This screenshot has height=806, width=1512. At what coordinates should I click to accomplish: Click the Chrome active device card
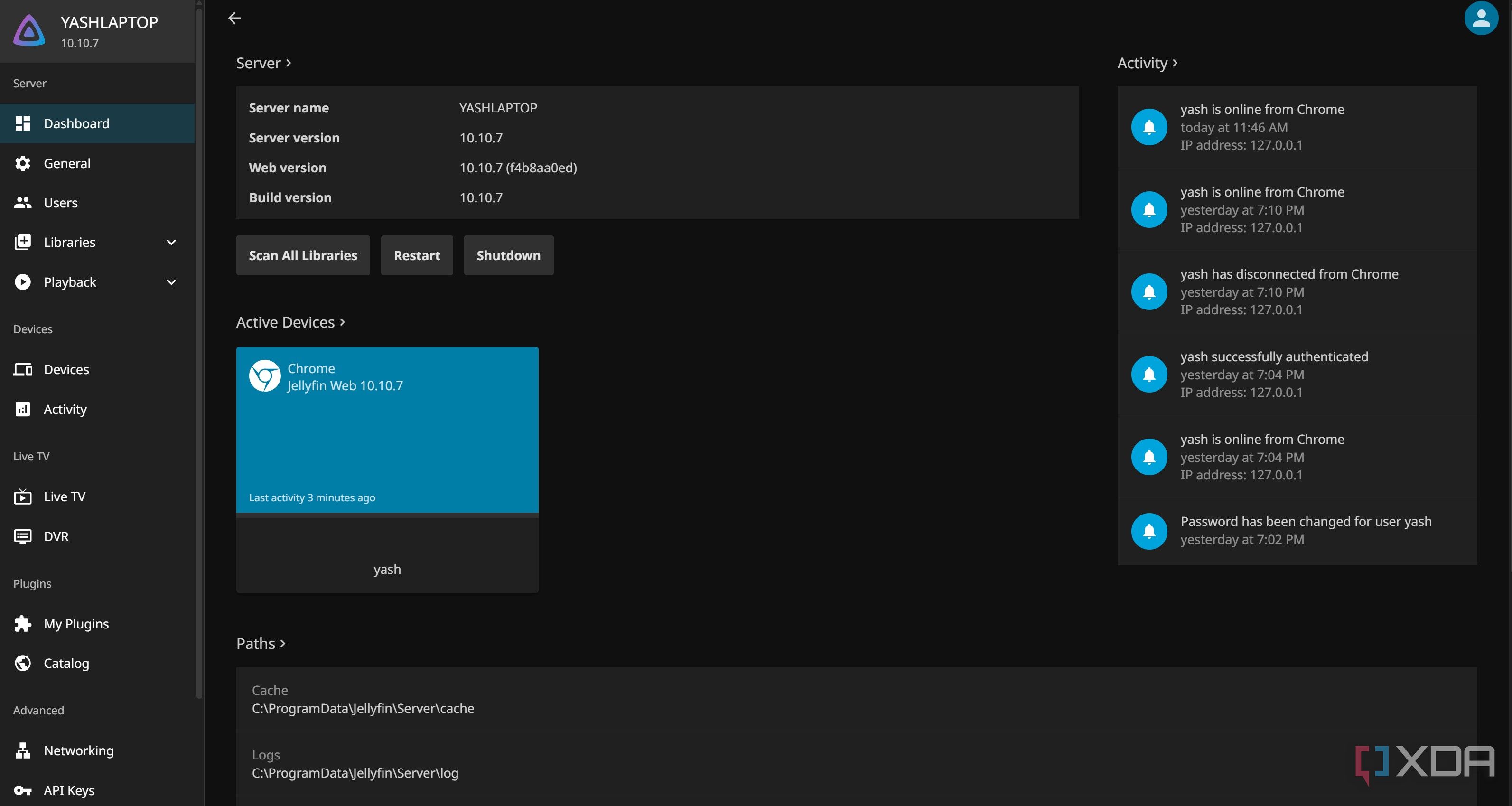387,429
